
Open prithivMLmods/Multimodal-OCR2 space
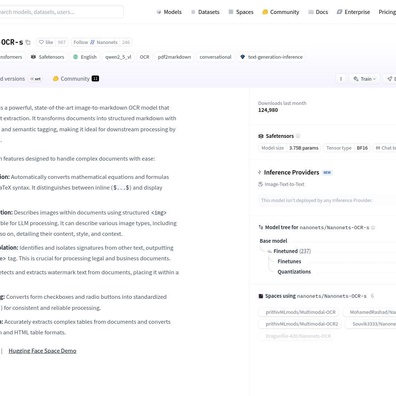300,324
